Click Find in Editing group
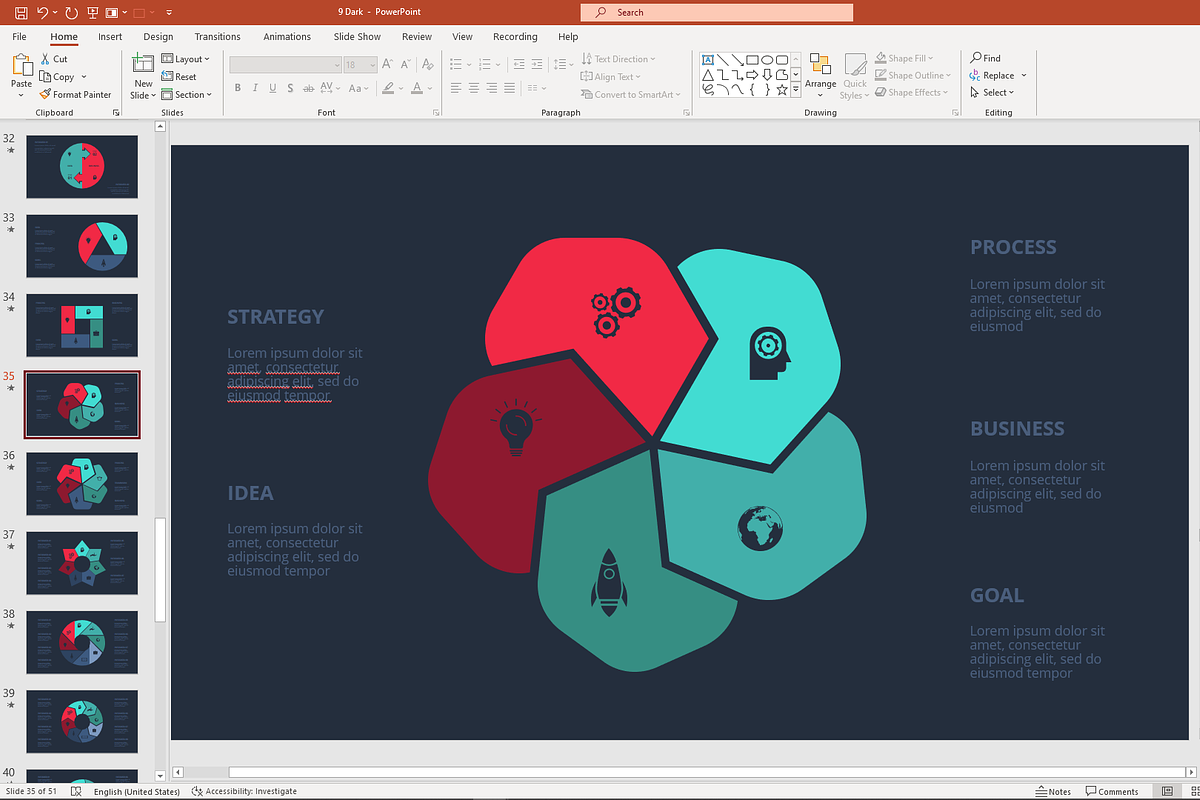The width and height of the screenshot is (1200, 800). (x=985, y=58)
